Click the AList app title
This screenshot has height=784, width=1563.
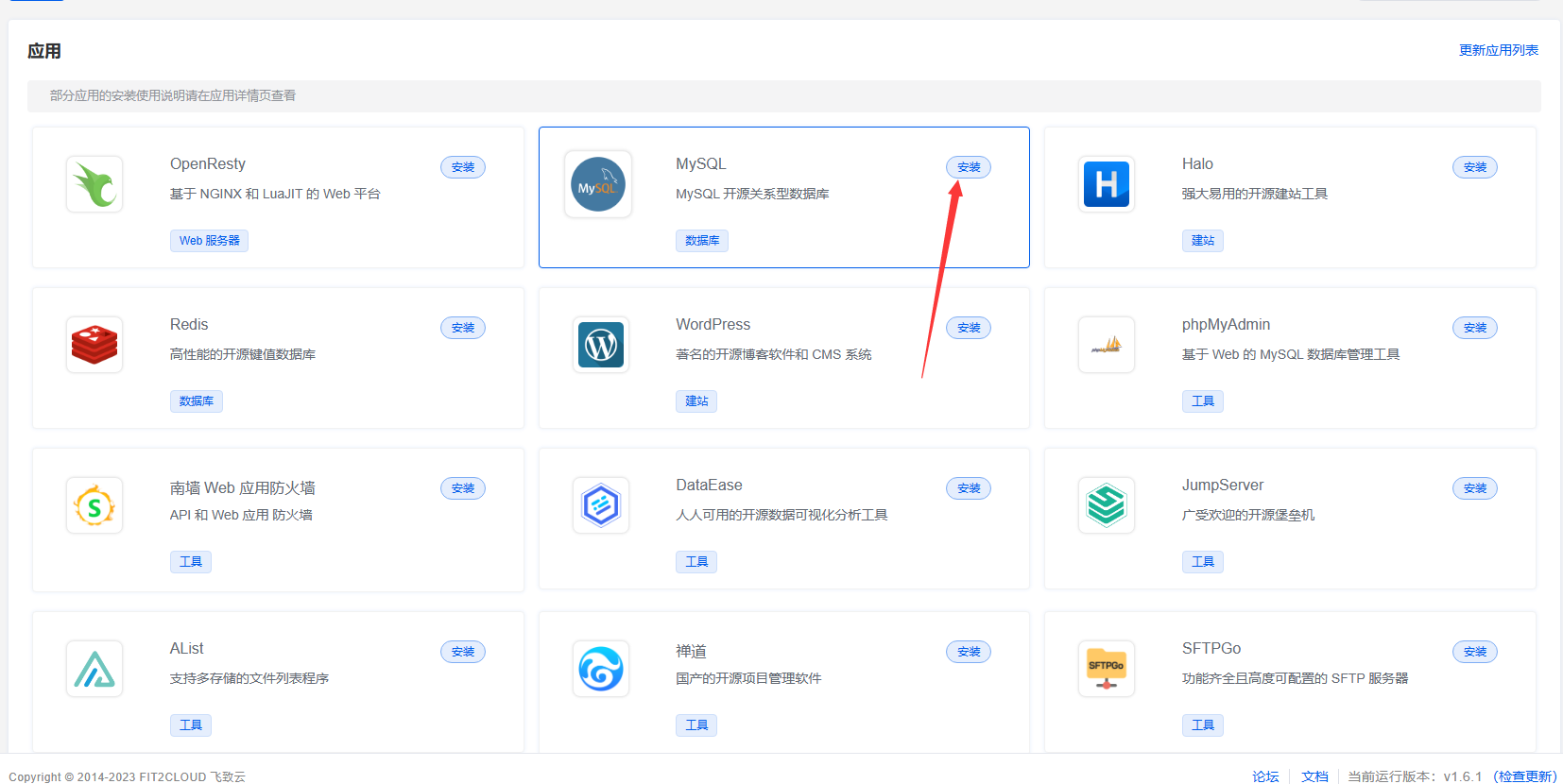pyautogui.click(x=187, y=649)
